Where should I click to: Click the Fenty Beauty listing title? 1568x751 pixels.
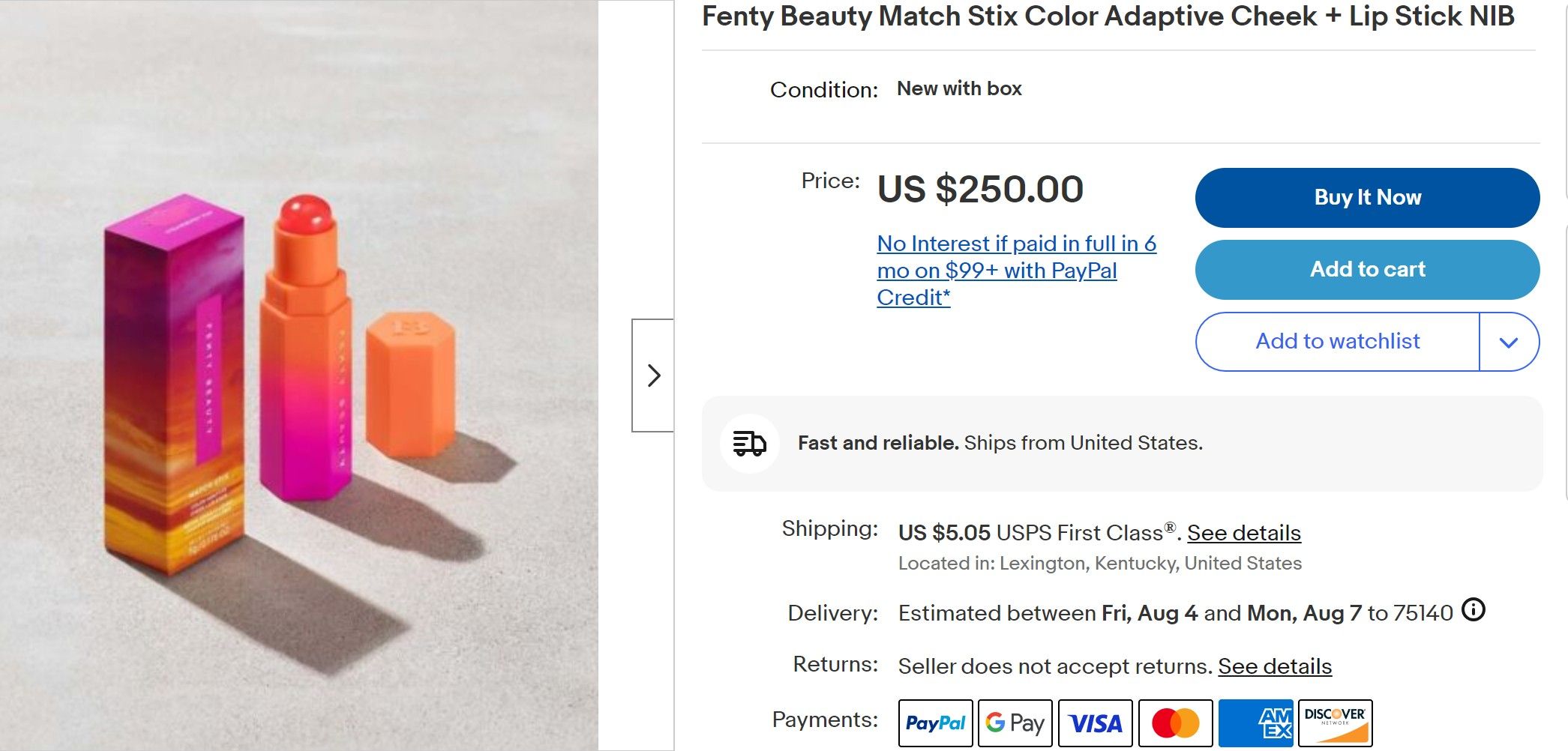pyautogui.click(x=1108, y=16)
